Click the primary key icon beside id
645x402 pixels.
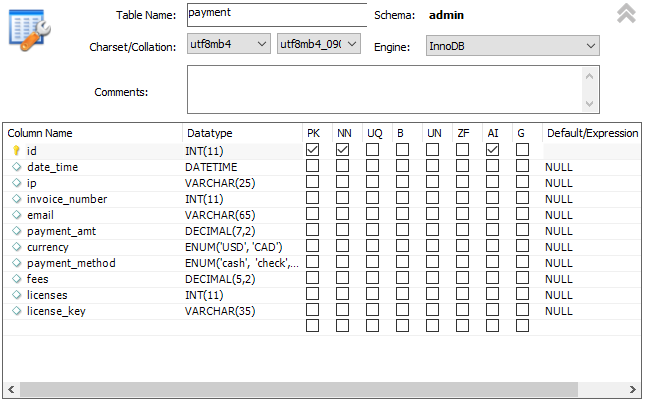click(x=16, y=150)
